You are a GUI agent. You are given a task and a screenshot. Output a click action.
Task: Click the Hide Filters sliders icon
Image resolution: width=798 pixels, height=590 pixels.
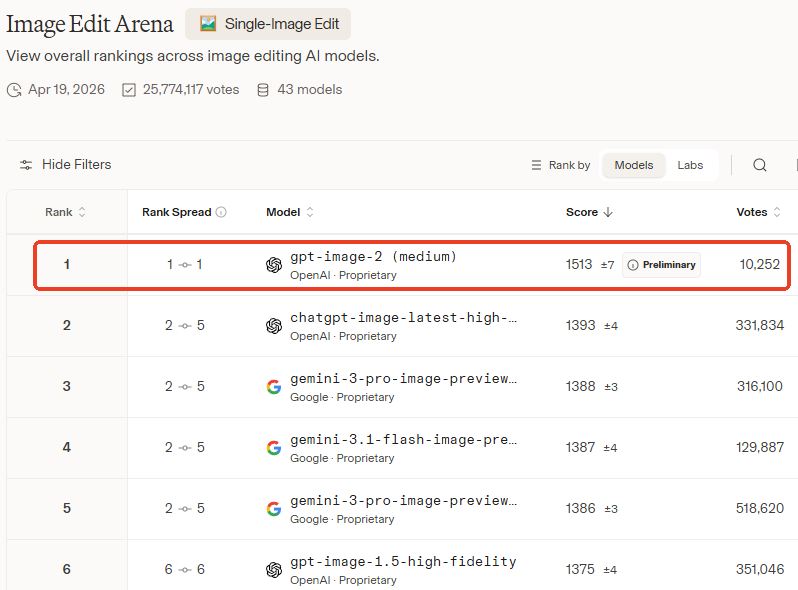click(x=26, y=165)
